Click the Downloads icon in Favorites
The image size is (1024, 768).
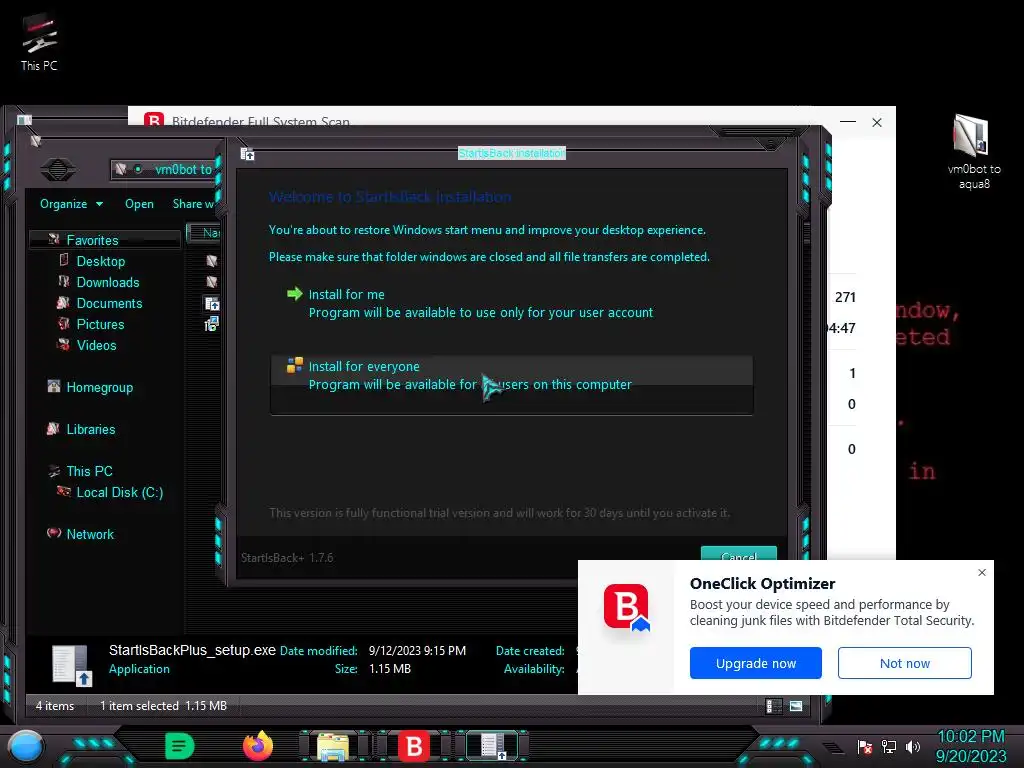64,281
